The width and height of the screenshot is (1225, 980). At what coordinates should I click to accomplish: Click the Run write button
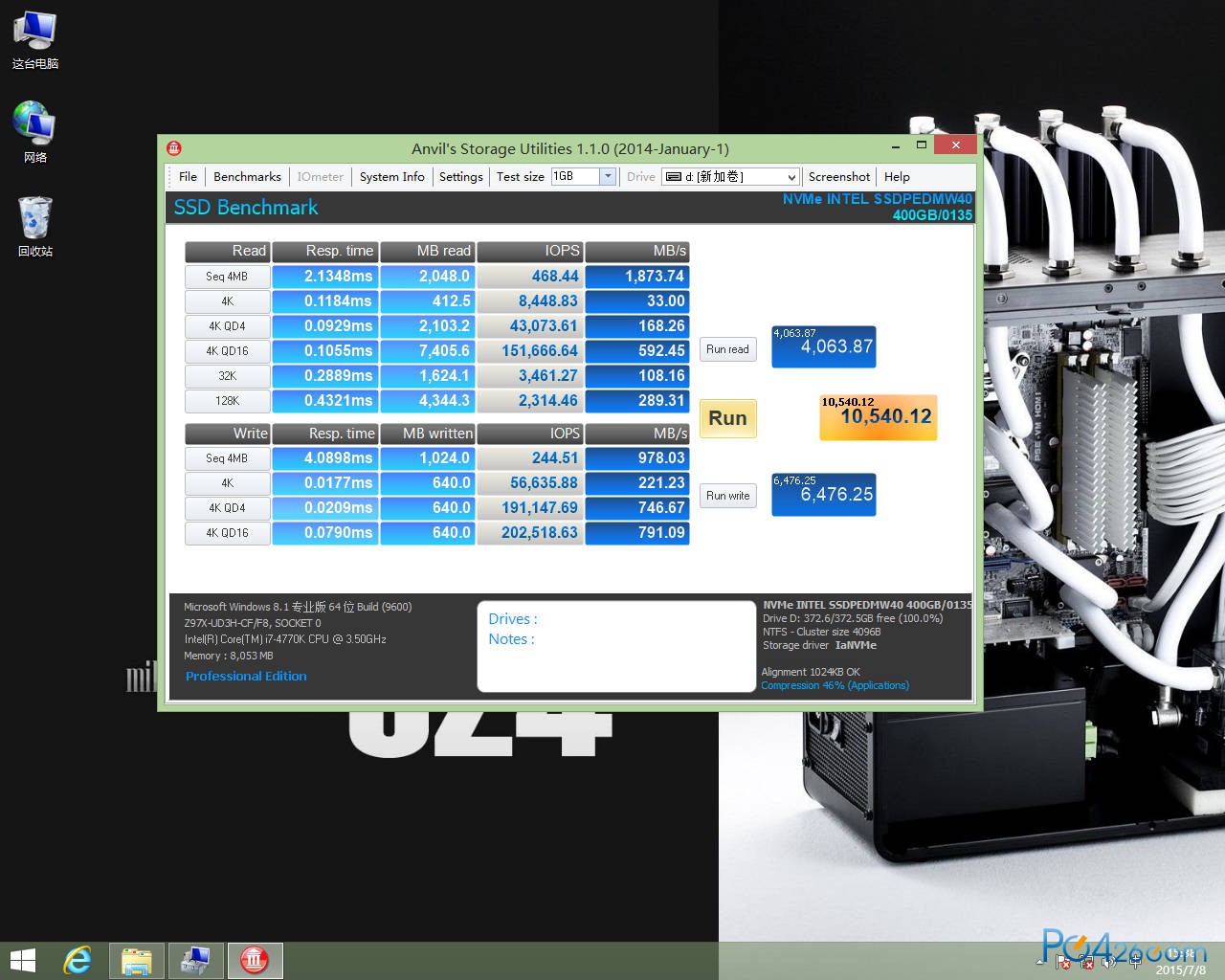[x=727, y=496]
